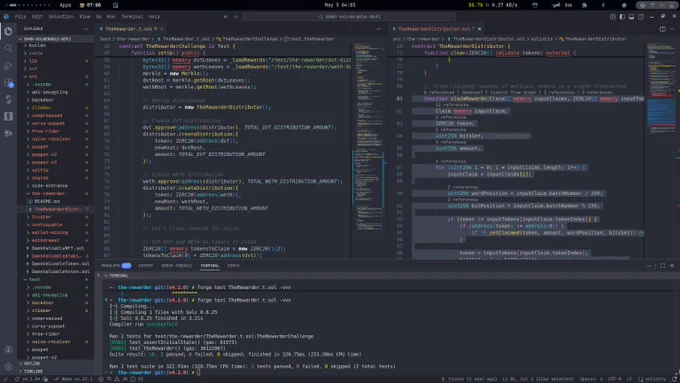Open the Accounts icon in activity bar
The width and height of the screenshot is (680, 383).
[8, 350]
